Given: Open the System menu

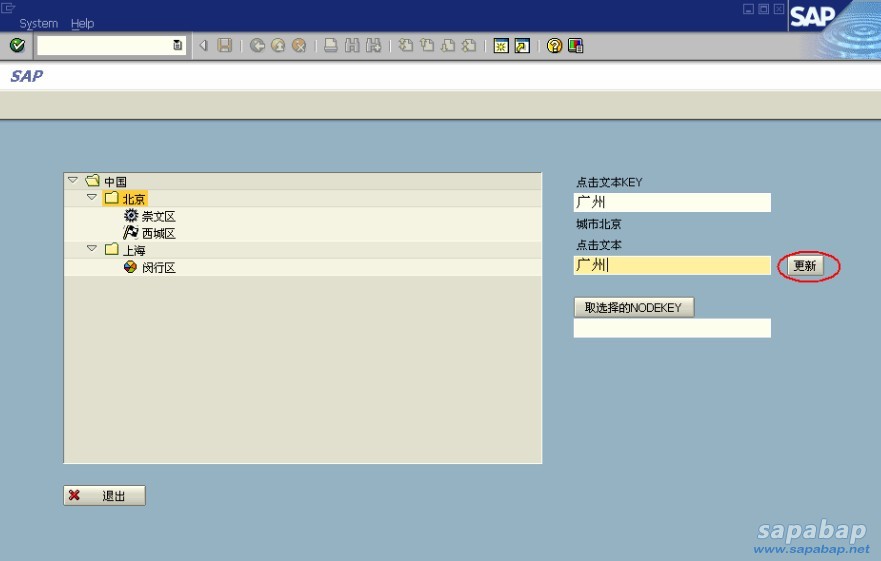Looking at the screenshot, I should [x=39, y=24].
